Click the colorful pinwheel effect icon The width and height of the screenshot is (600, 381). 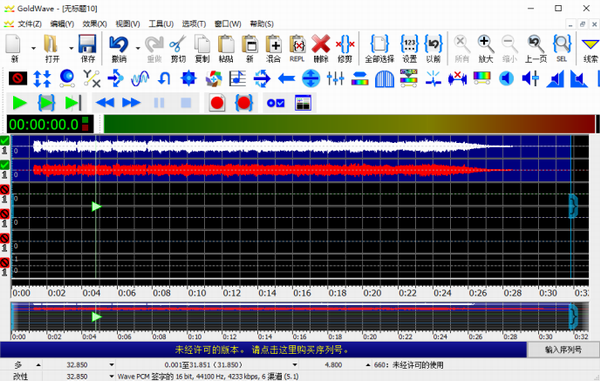click(x=213, y=78)
